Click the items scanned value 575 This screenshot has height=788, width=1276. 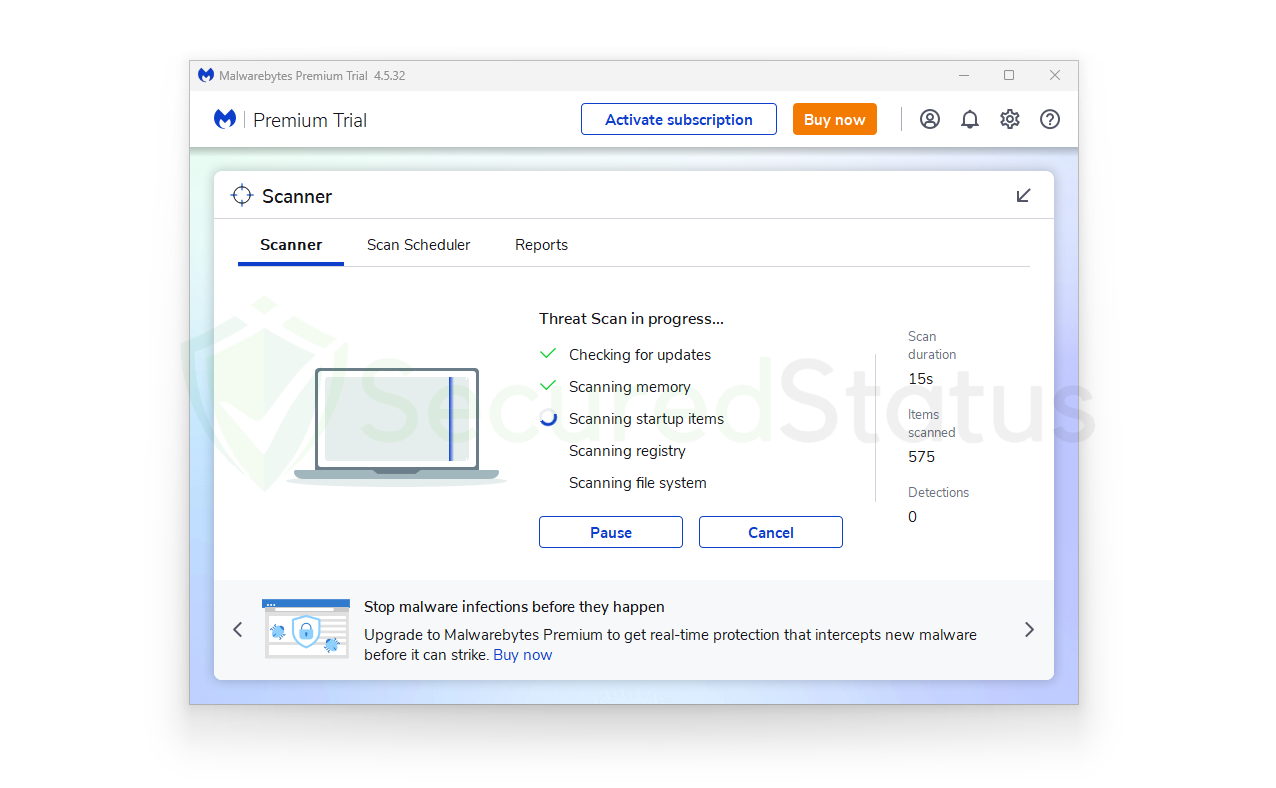pyautogui.click(x=922, y=457)
